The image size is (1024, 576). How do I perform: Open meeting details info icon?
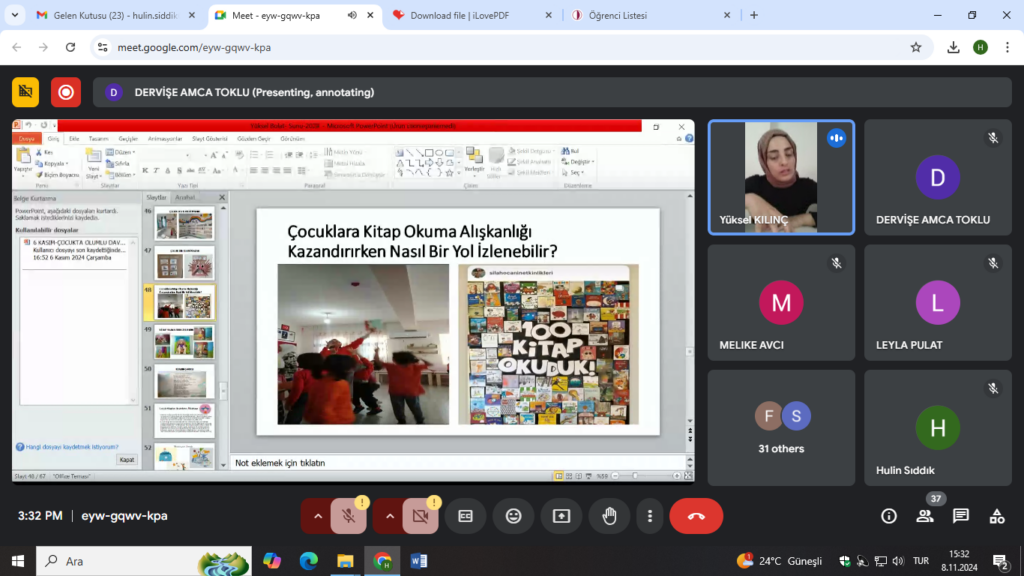tap(888, 516)
